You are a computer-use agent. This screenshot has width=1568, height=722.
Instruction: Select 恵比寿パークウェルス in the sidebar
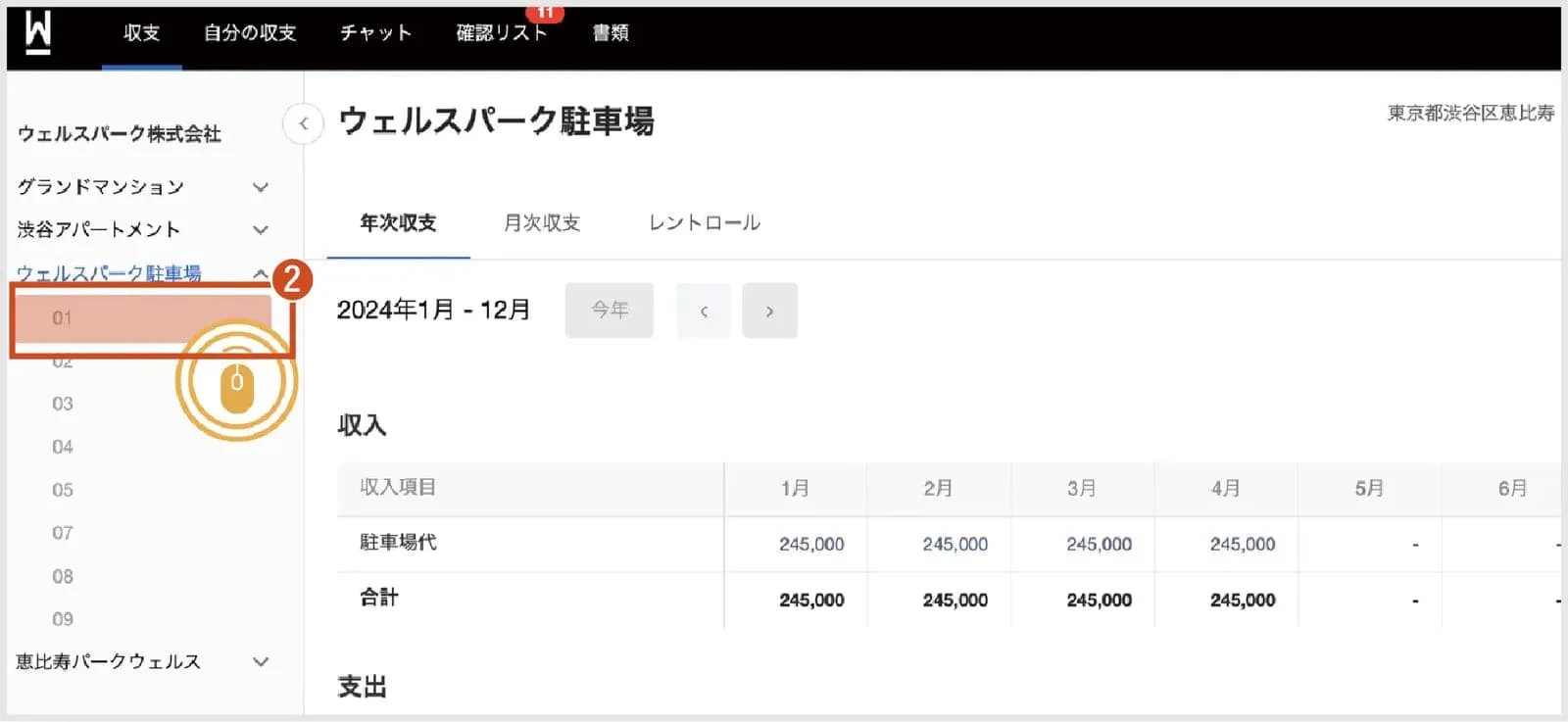pos(109,662)
